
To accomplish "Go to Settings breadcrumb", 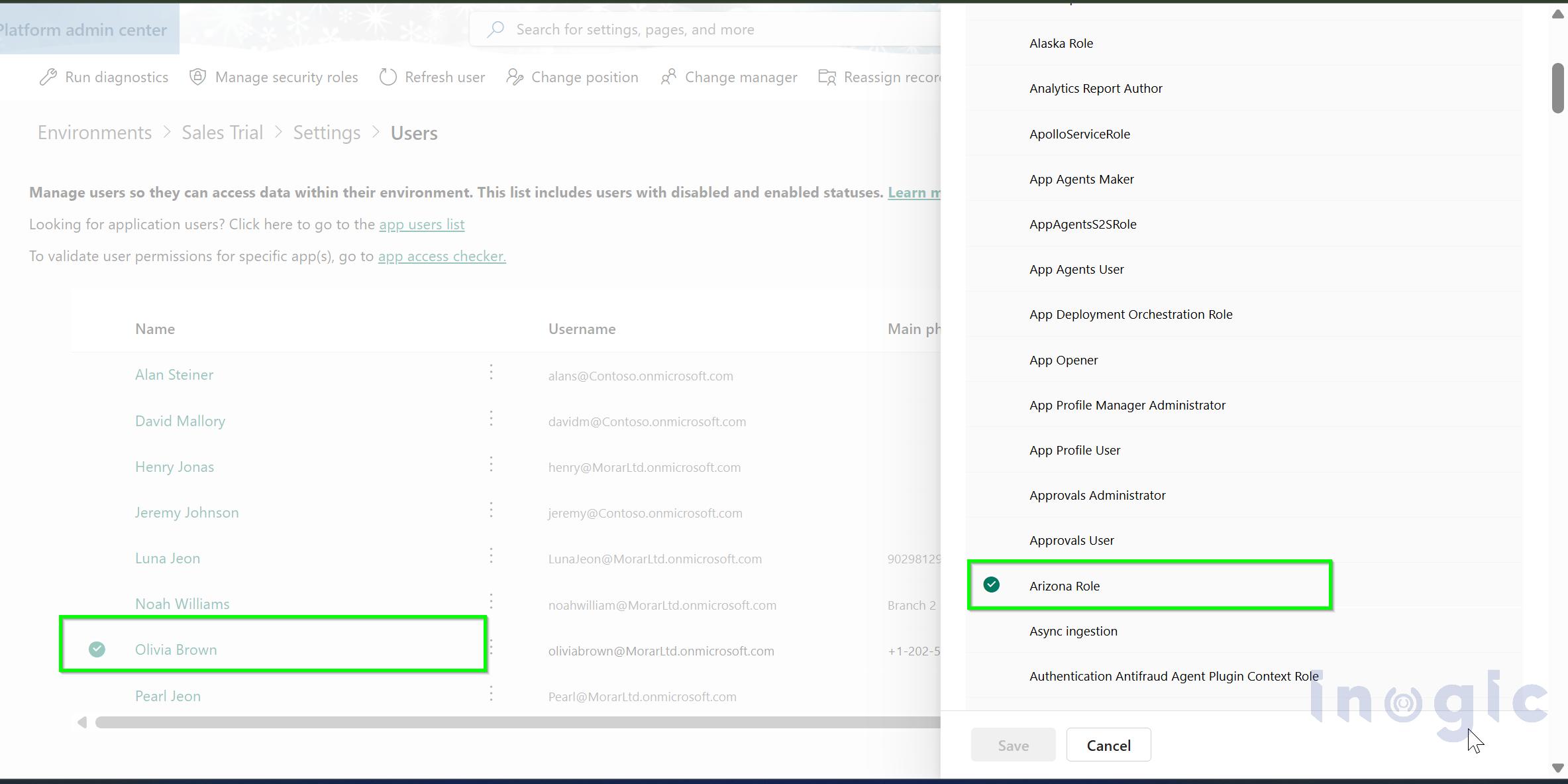I will (327, 133).
